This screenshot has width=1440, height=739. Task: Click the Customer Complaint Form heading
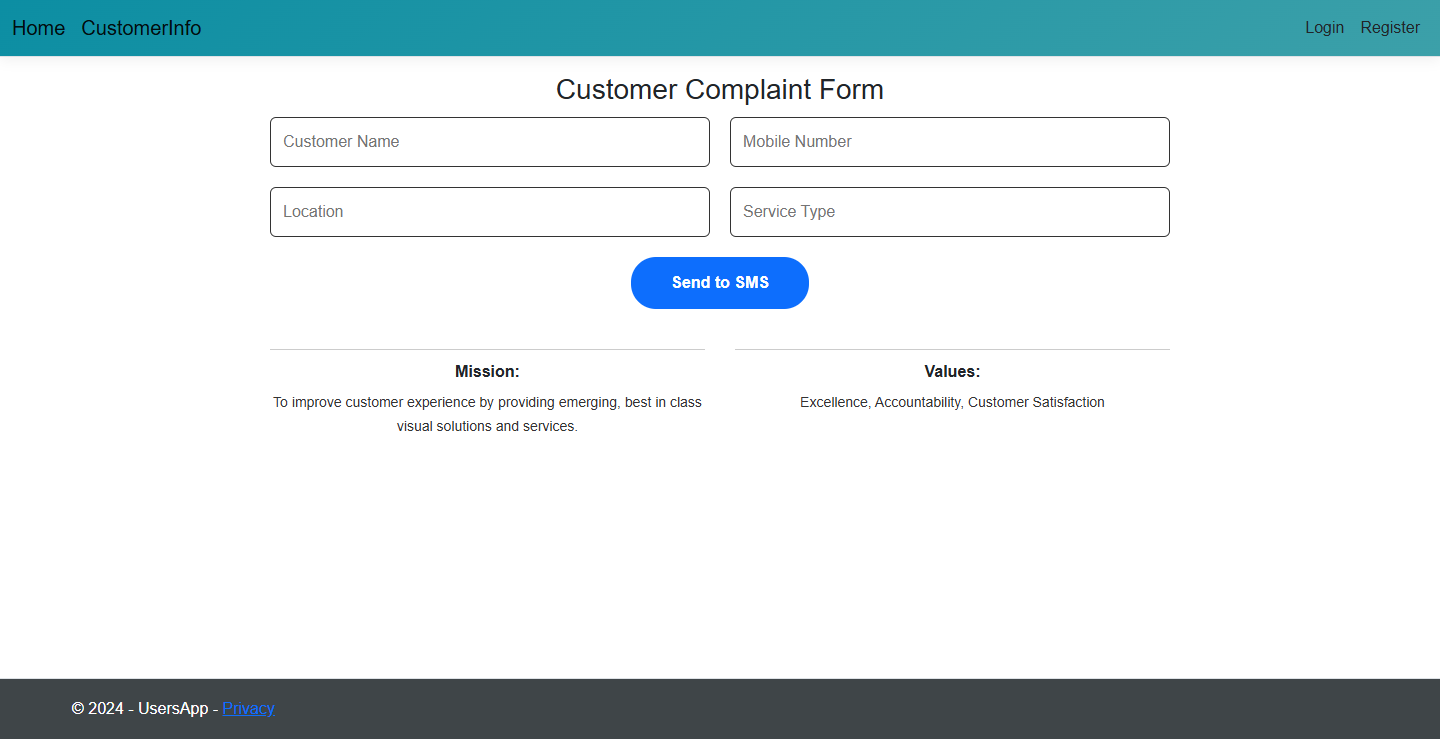pos(719,90)
